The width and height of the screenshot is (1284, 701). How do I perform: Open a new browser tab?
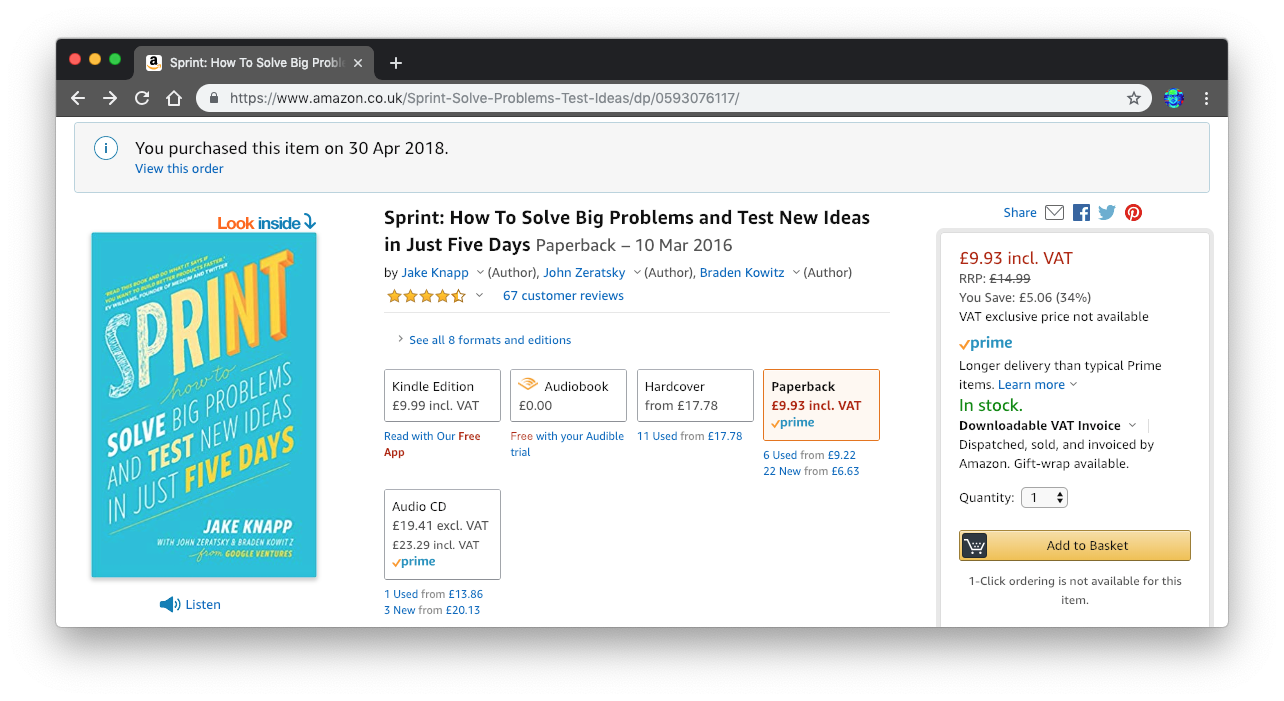pos(396,63)
